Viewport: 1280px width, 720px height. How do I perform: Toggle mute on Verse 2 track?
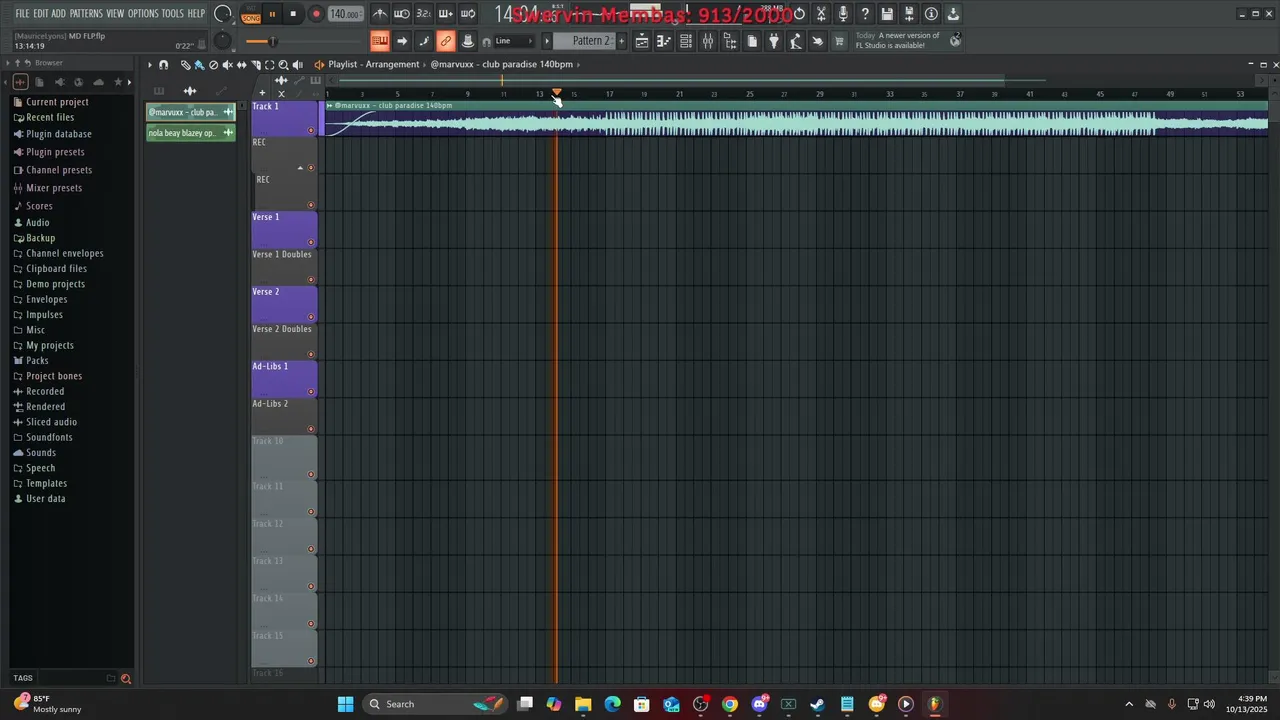(x=311, y=317)
